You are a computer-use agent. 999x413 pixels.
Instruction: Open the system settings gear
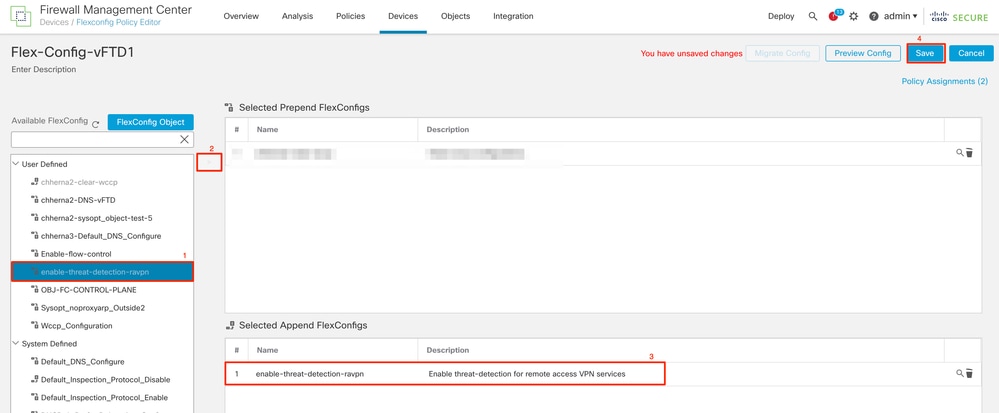pyautogui.click(x=854, y=17)
